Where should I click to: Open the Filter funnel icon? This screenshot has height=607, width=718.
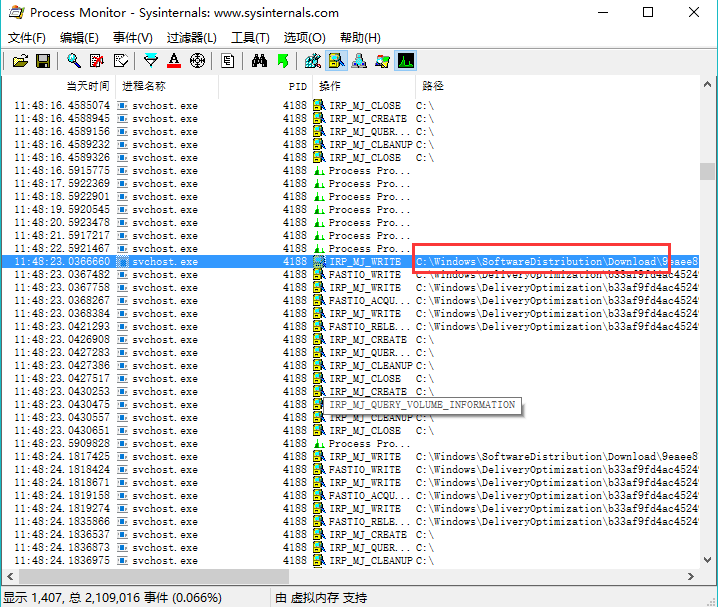[151, 61]
